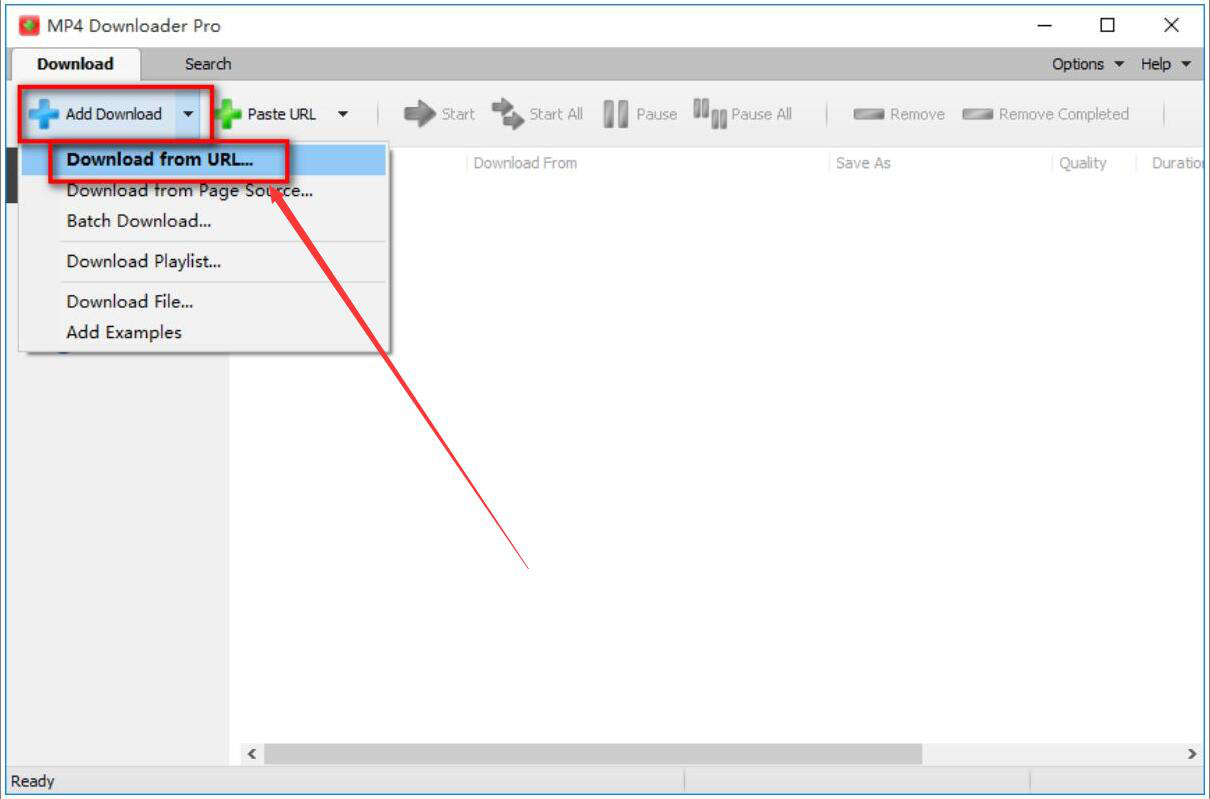This screenshot has height=799, width=1210.
Task: Click the MP4 Downloader Pro app icon
Action: [29, 25]
